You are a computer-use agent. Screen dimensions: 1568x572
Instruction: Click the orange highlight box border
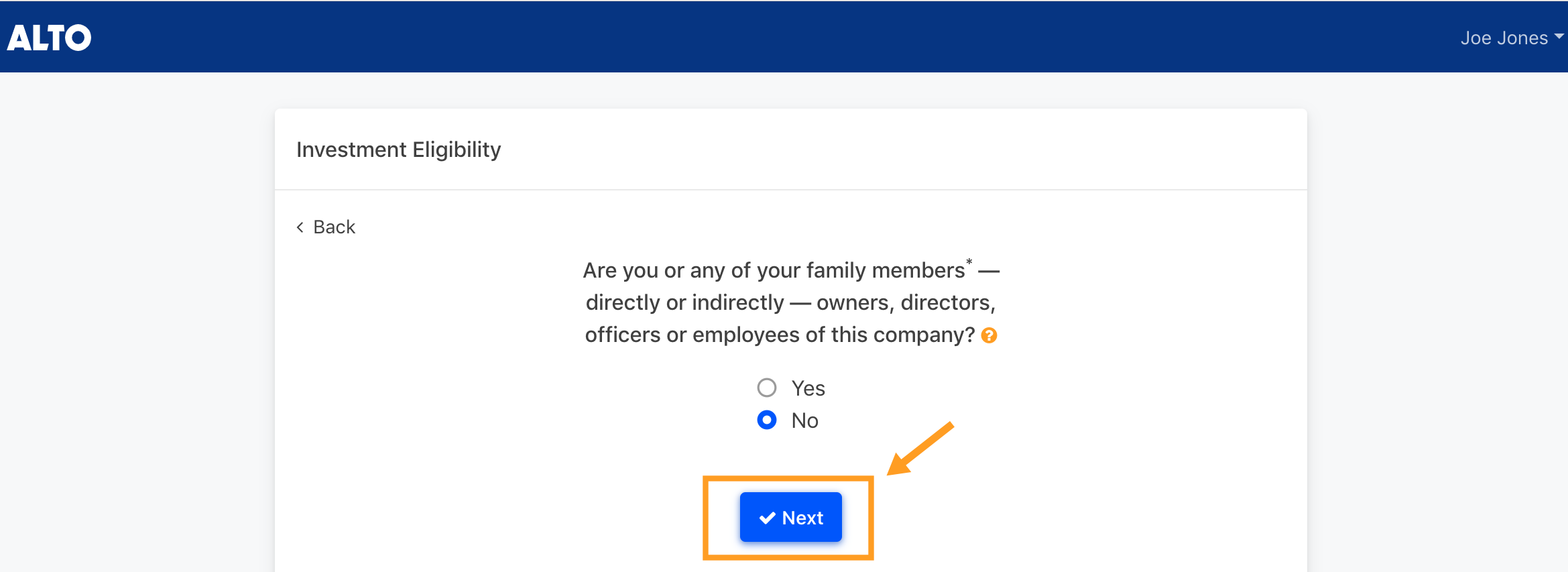tap(788, 478)
